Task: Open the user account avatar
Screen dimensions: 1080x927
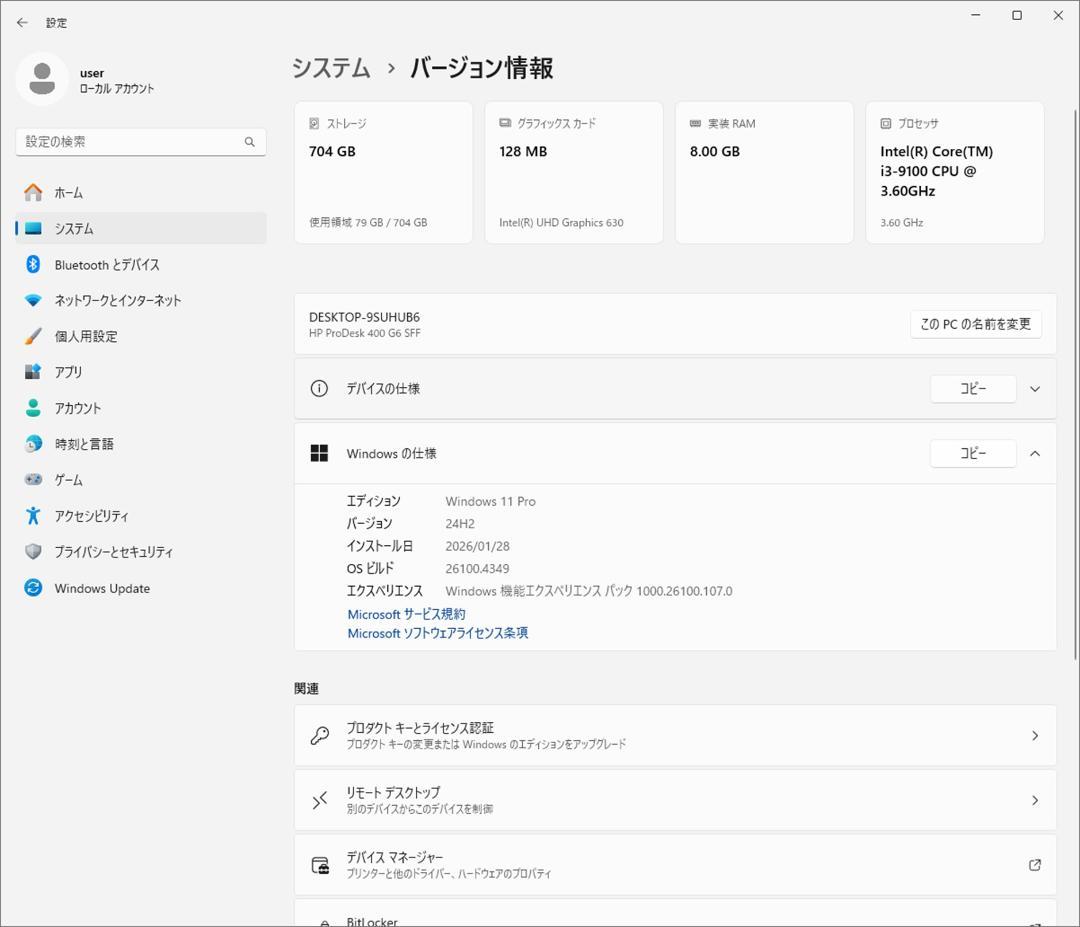Action: pos(42,79)
